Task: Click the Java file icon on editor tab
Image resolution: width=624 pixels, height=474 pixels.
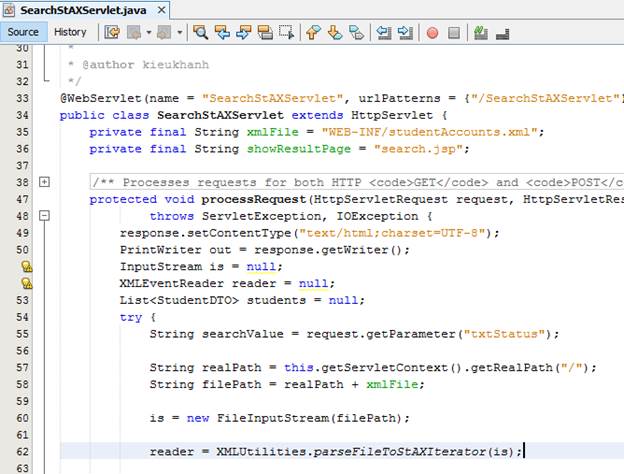Action: click(x=9, y=10)
